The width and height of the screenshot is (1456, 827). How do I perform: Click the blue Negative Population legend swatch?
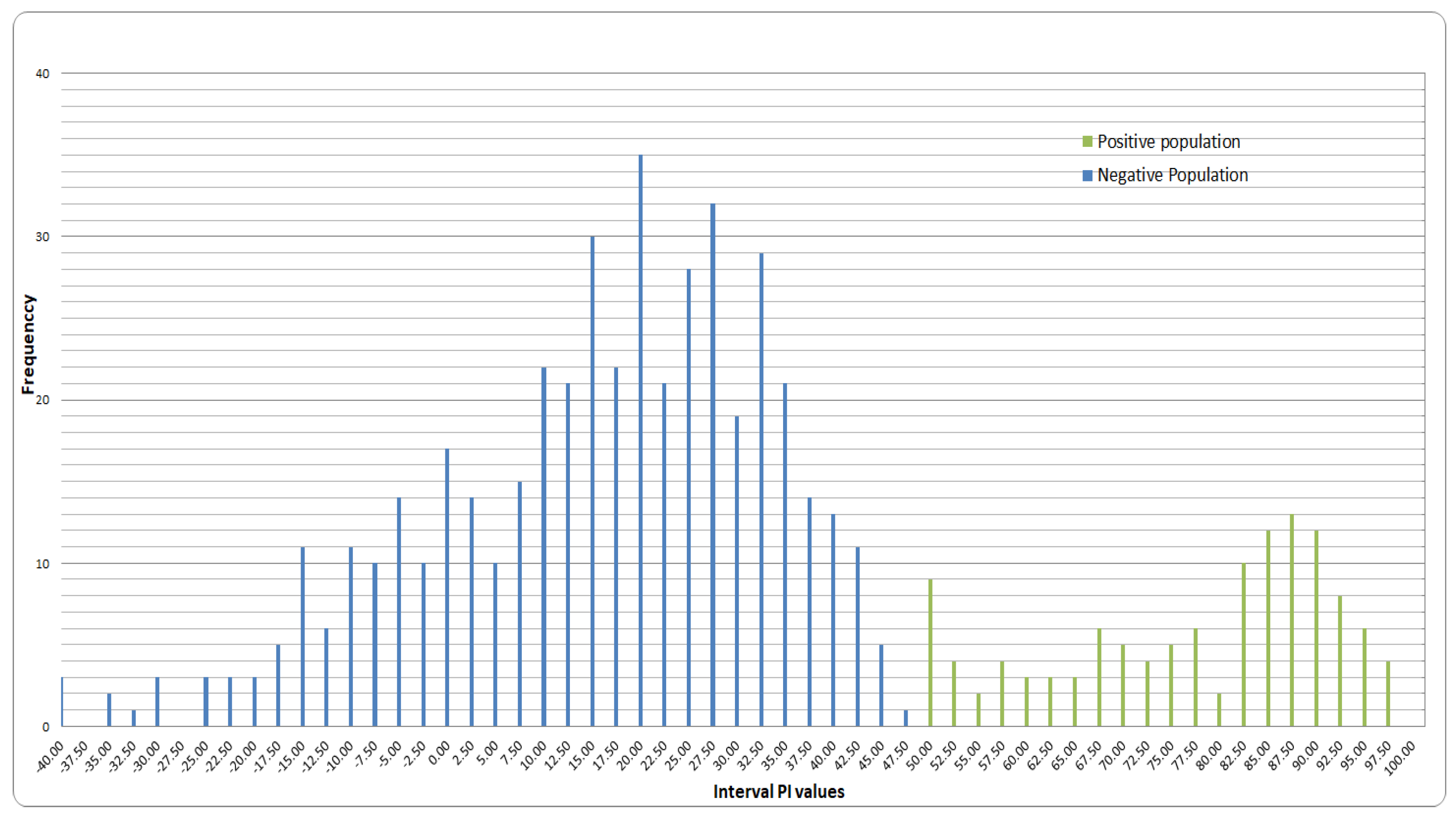1087,176
